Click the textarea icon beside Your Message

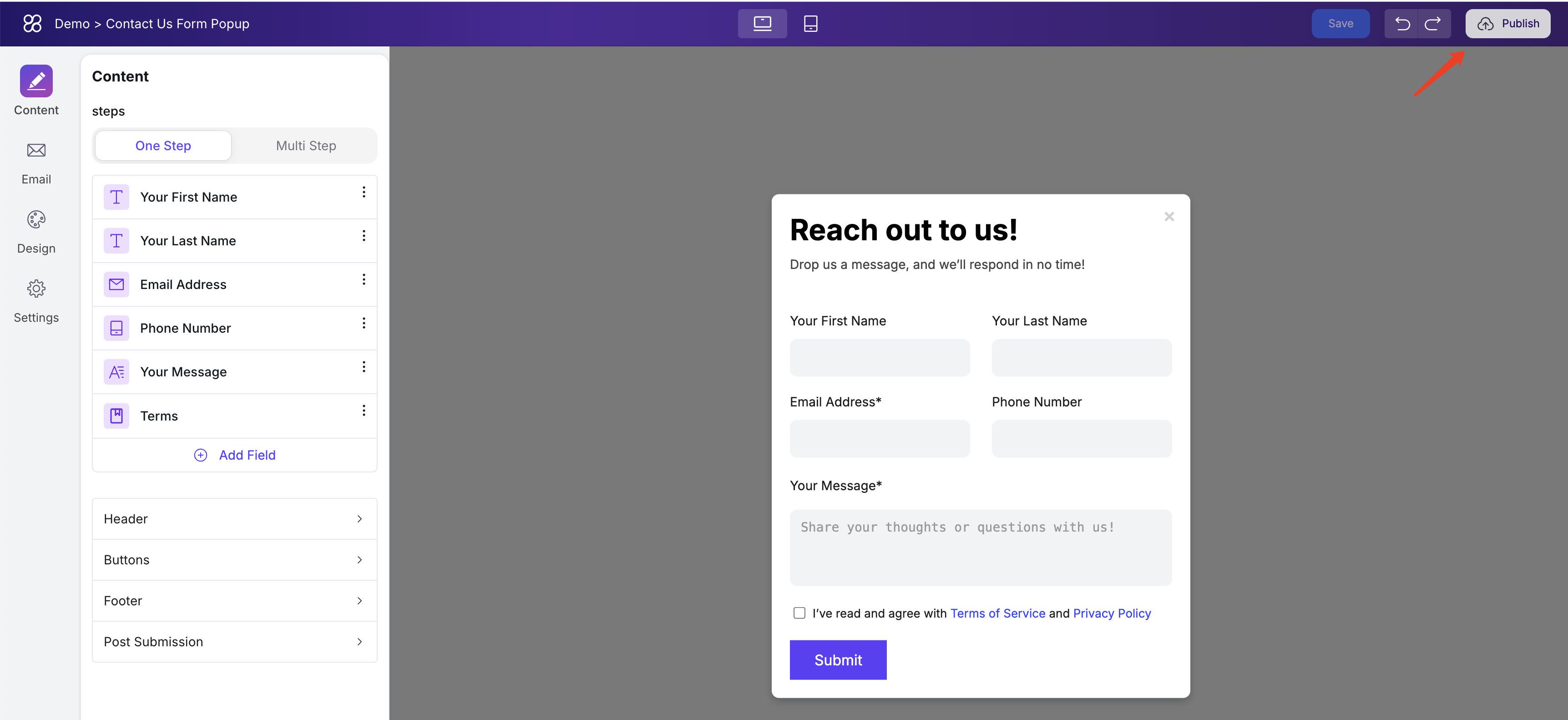pyautogui.click(x=116, y=372)
